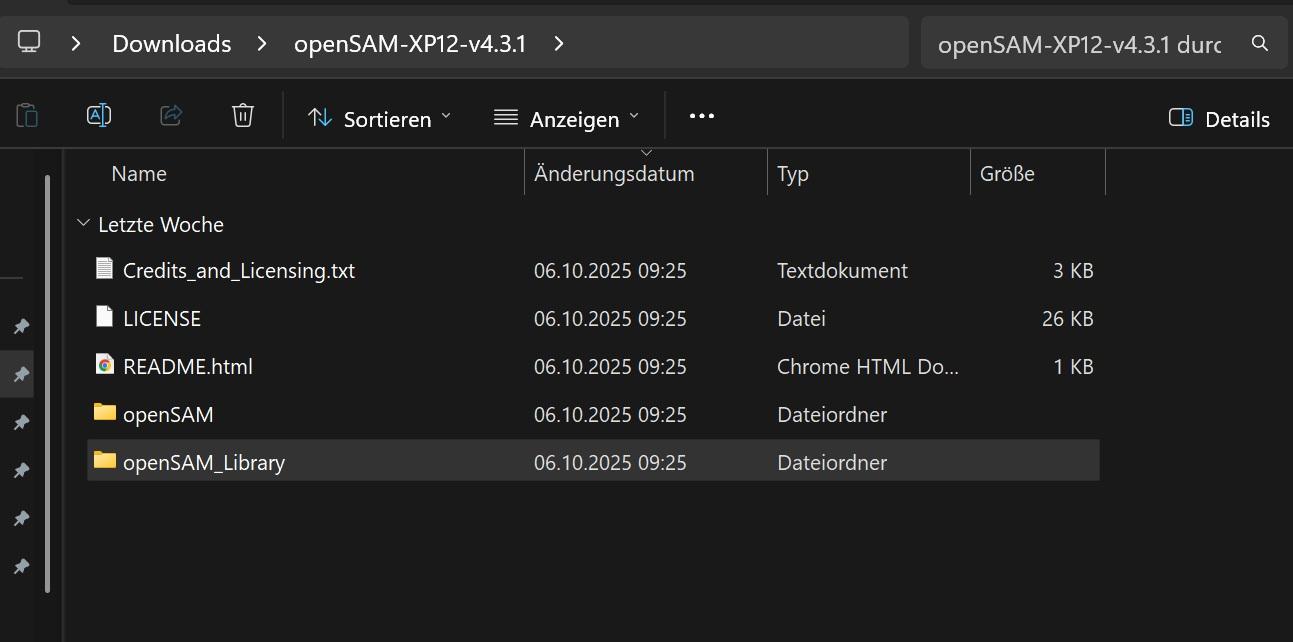Image resolution: width=1293 pixels, height=642 pixels.
Task: Click the This PC monitor icon
Action: (x=29, y=42)
